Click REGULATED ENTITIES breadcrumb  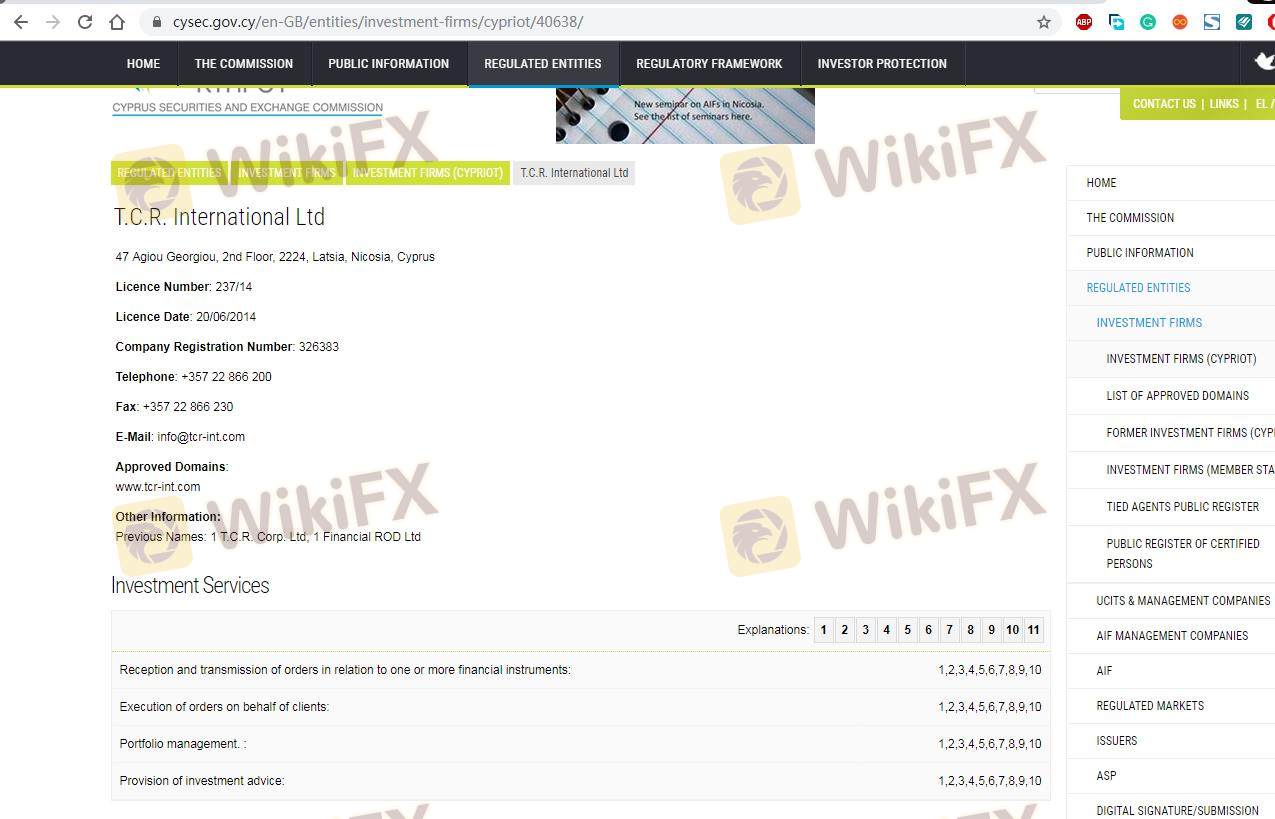click(x=169, y=173)
